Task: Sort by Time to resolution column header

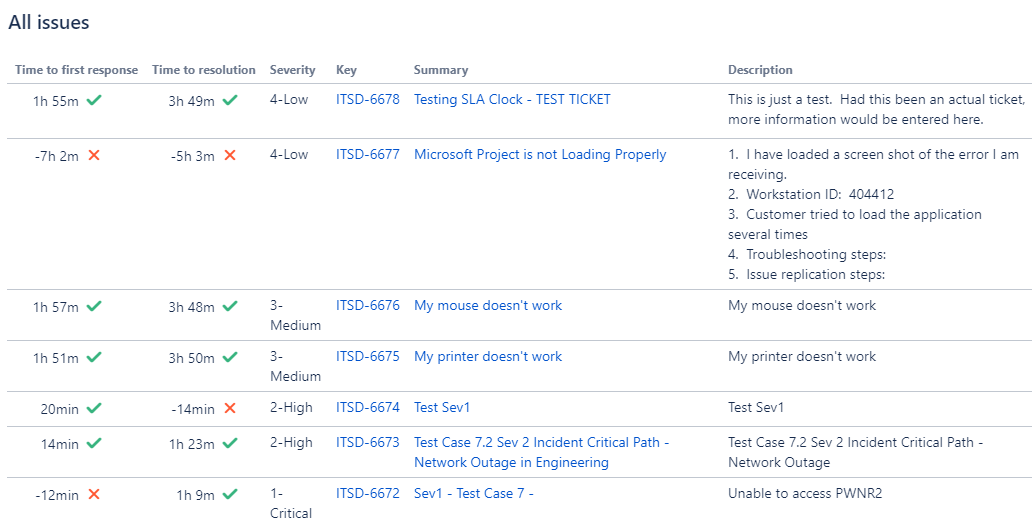Action: pos(203,70)
